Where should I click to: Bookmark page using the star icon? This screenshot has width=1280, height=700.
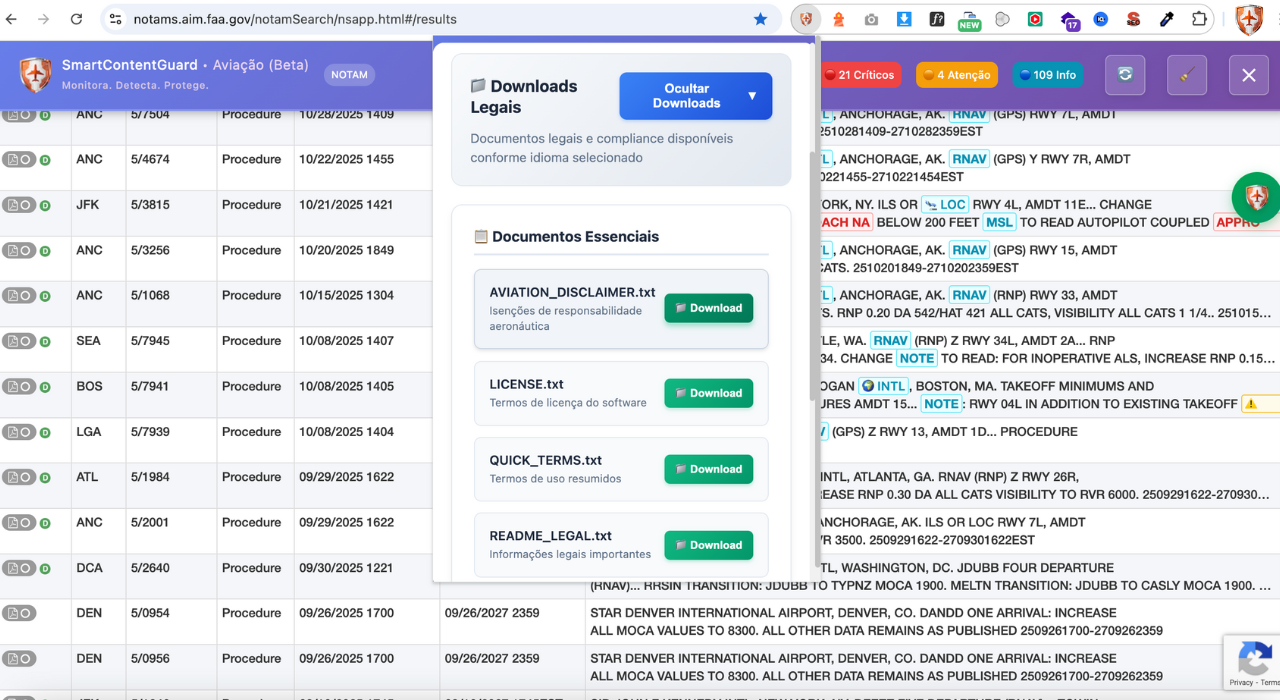click(x=760, y=19)
